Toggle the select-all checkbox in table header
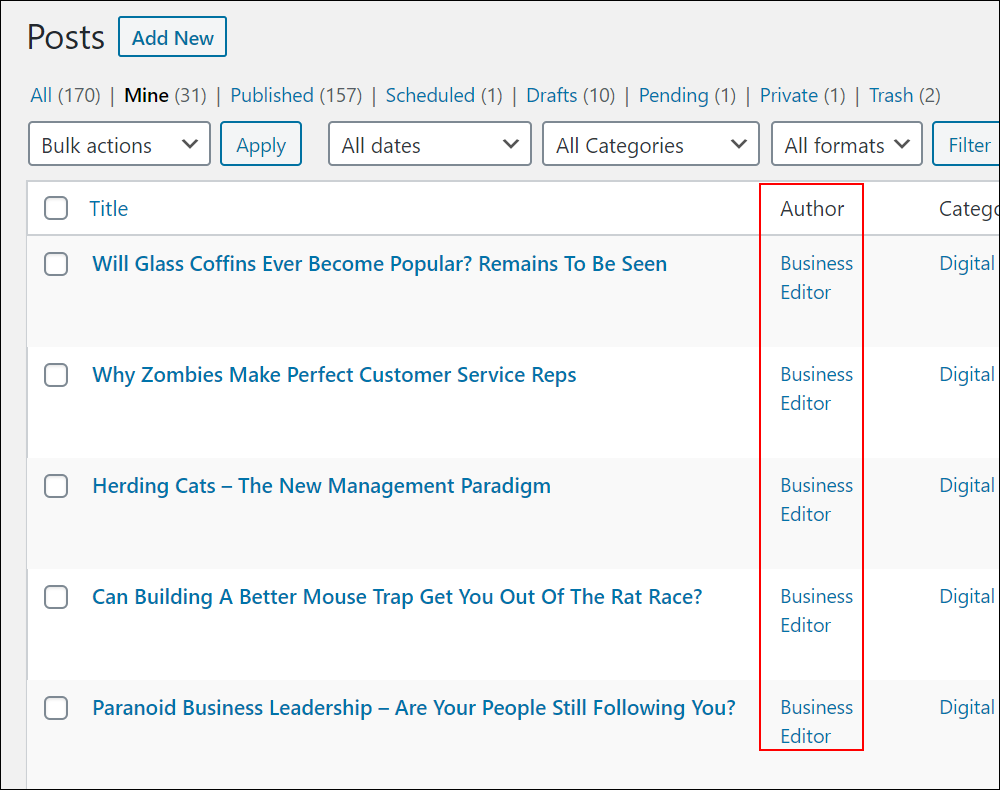The image size is (1000, 790). pyautogui.click(x=56, y=208)
